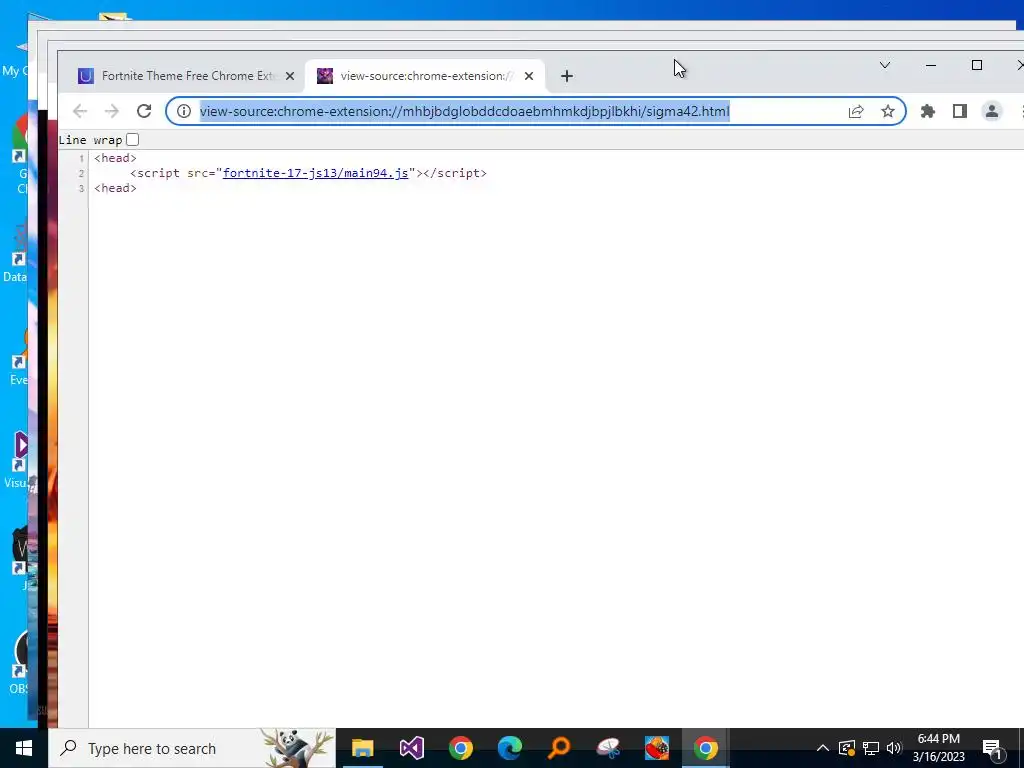The height and width of the screenshot is (768, 1024).
Task: Click the panda search highlight image
Action: 297,748
